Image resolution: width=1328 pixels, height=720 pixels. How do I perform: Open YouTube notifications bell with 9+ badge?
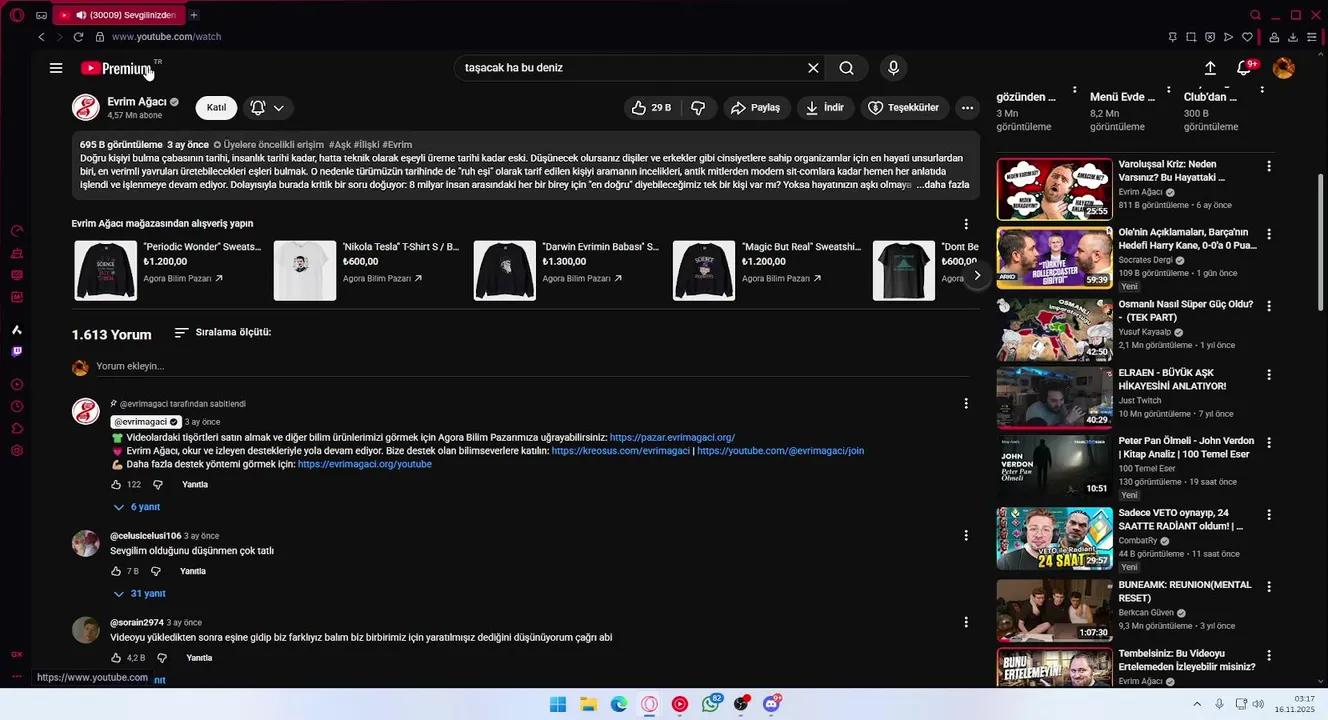click(x=1244, y=68)
